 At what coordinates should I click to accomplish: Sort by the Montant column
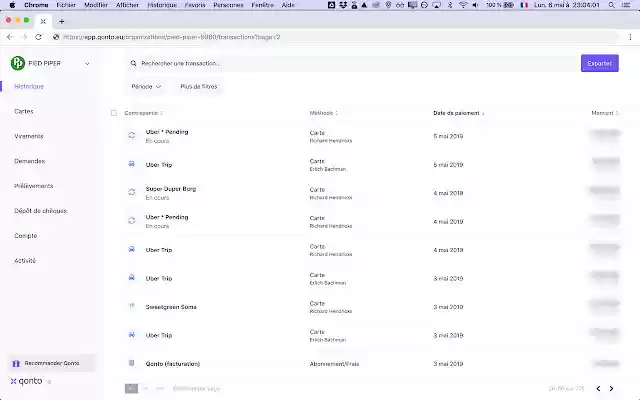coord(605,113)
